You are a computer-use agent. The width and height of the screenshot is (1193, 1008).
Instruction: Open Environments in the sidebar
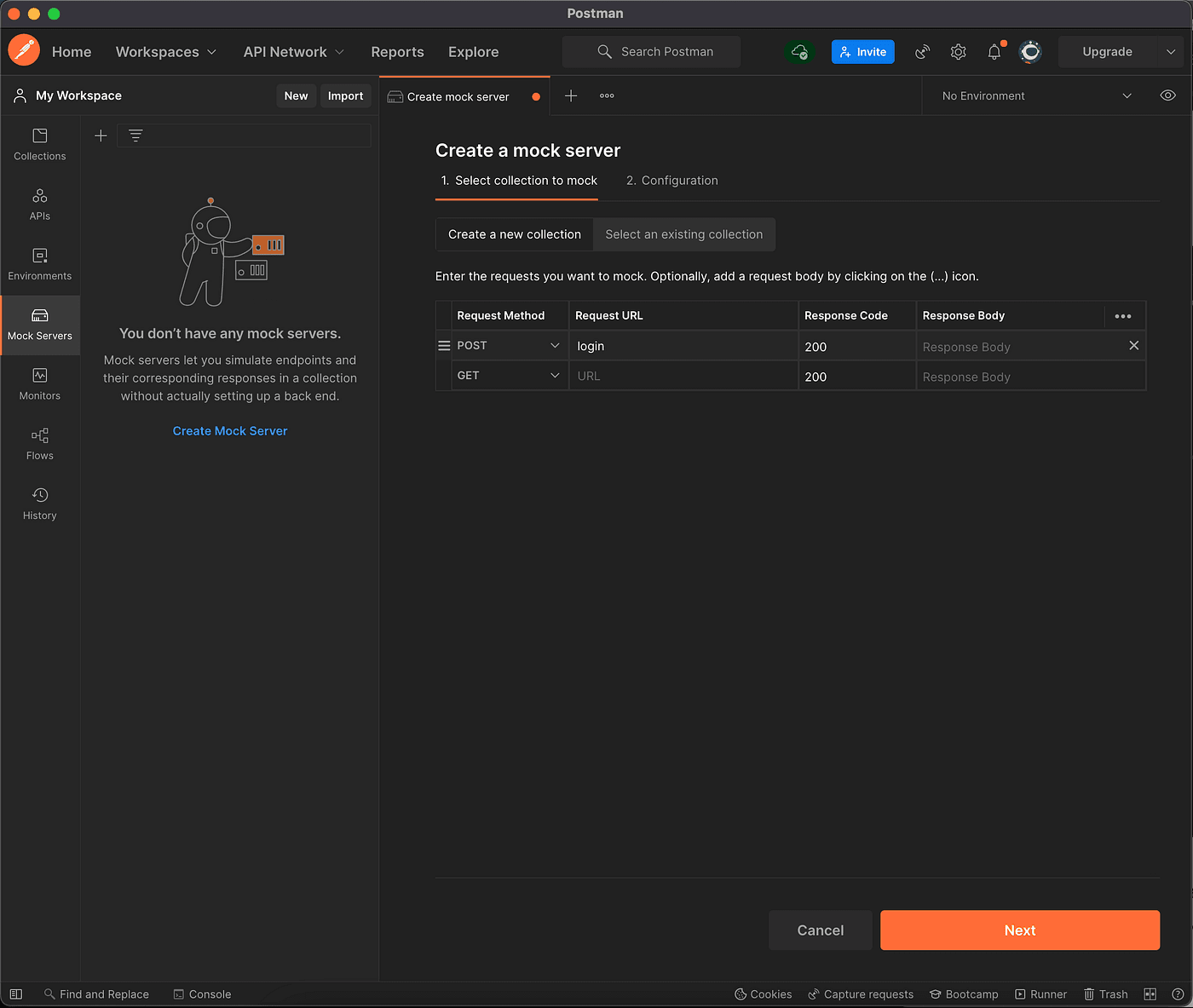point(40,265)
